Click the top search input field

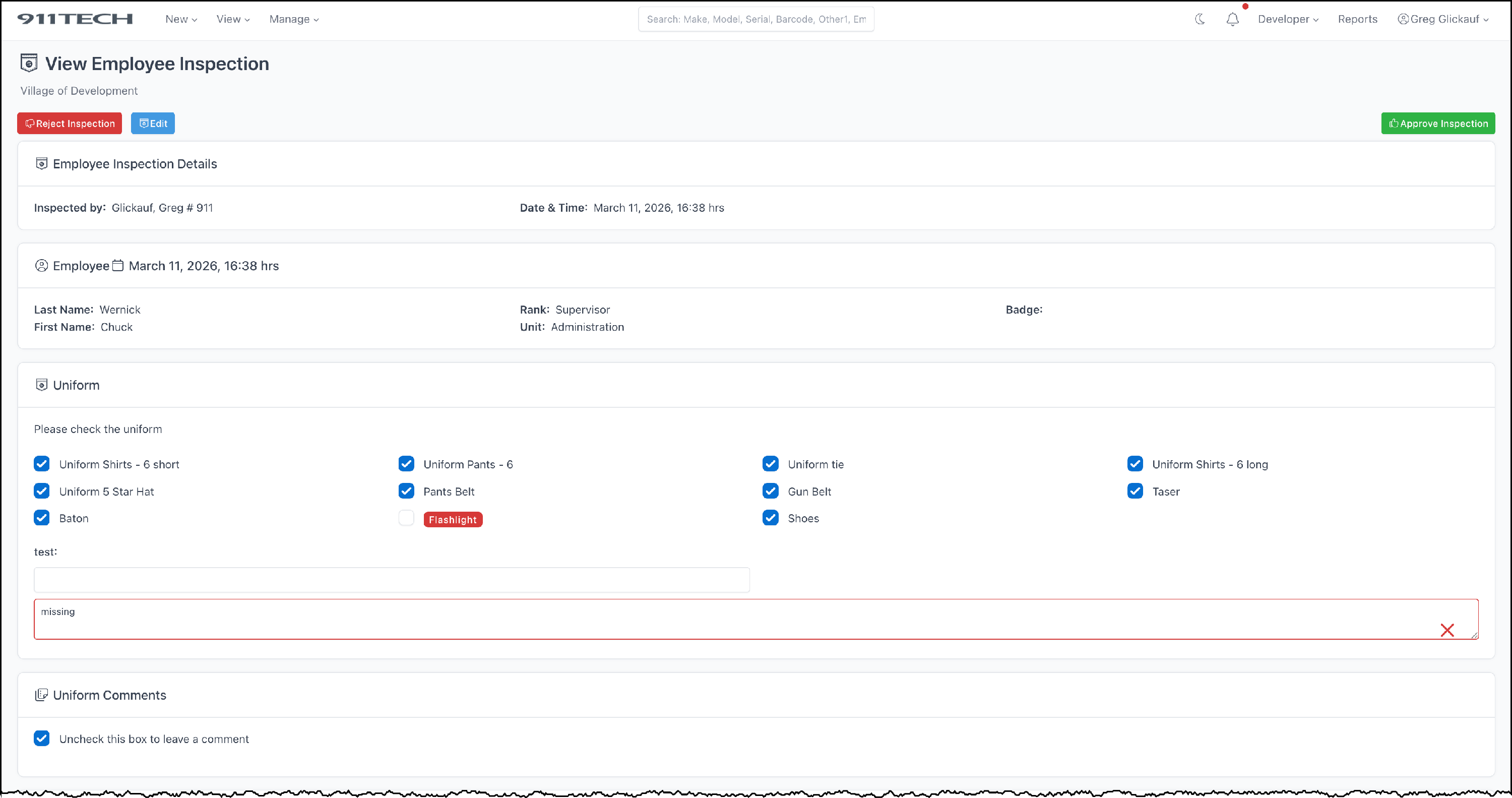755,19
